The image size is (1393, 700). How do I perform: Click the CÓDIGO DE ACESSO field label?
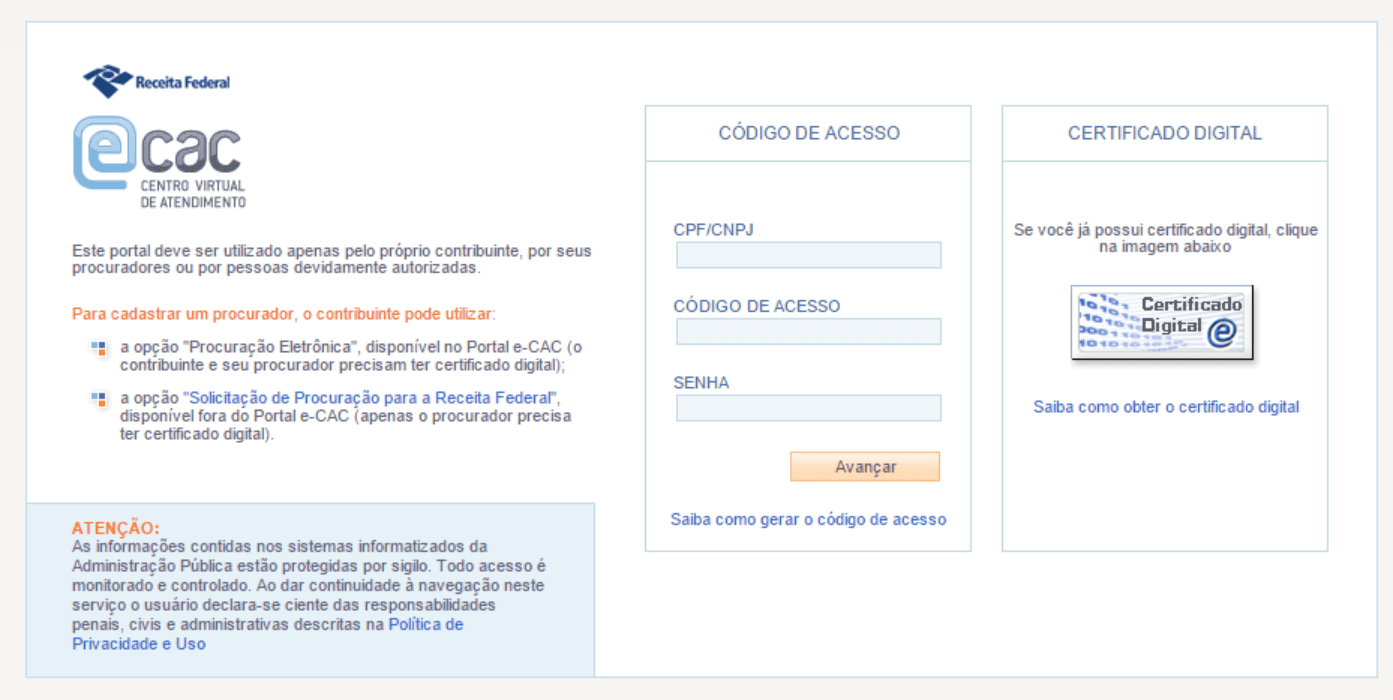click(757, 306)
